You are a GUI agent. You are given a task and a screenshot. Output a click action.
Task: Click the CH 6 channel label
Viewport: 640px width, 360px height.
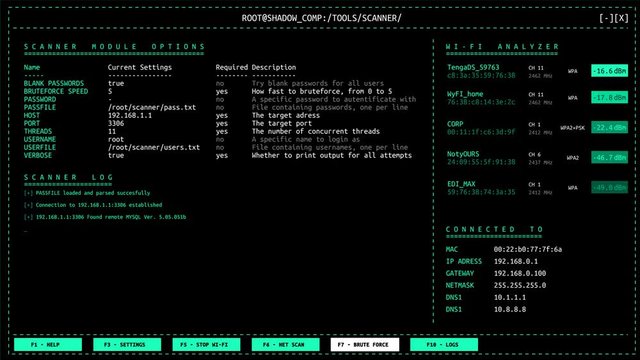point(534,155)
